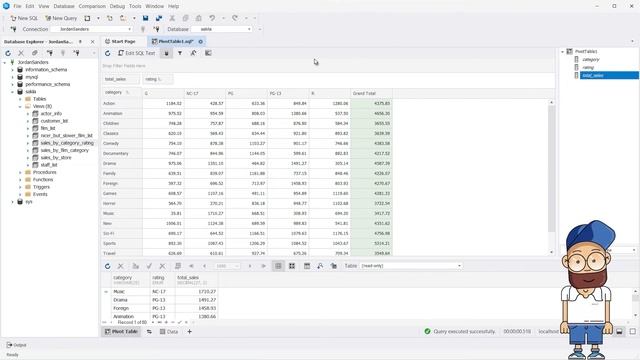This screenshot has width=640, height=360.
Task: Click the Redo arrow icon
Action: tap(235, 18)
